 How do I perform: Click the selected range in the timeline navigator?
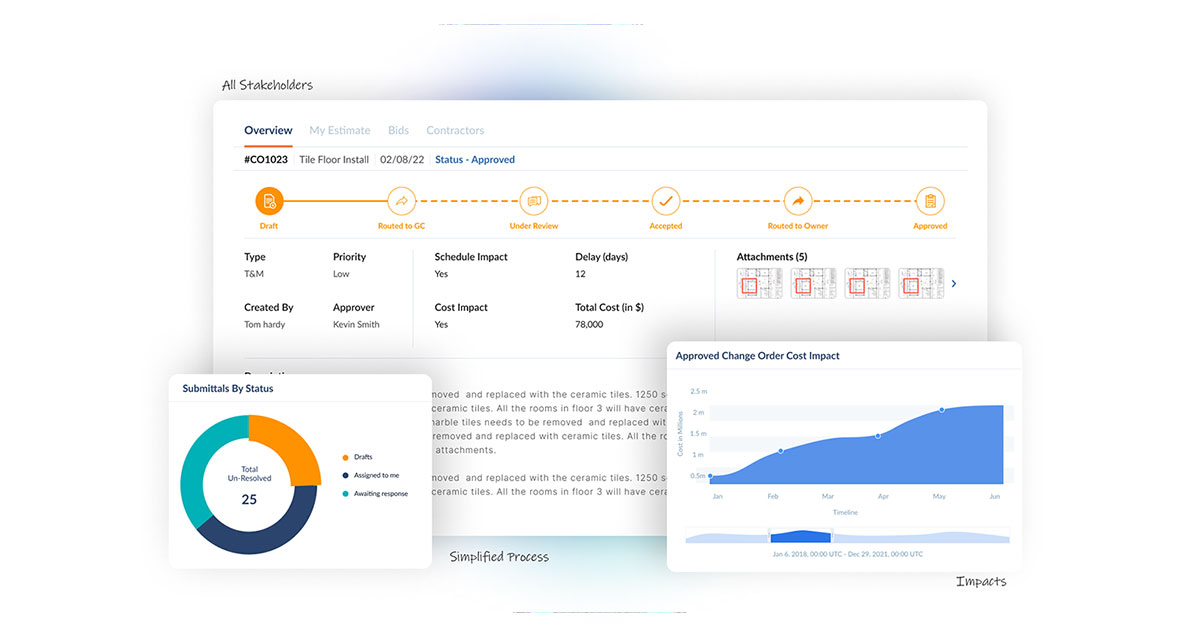click(x=801, y=537)
